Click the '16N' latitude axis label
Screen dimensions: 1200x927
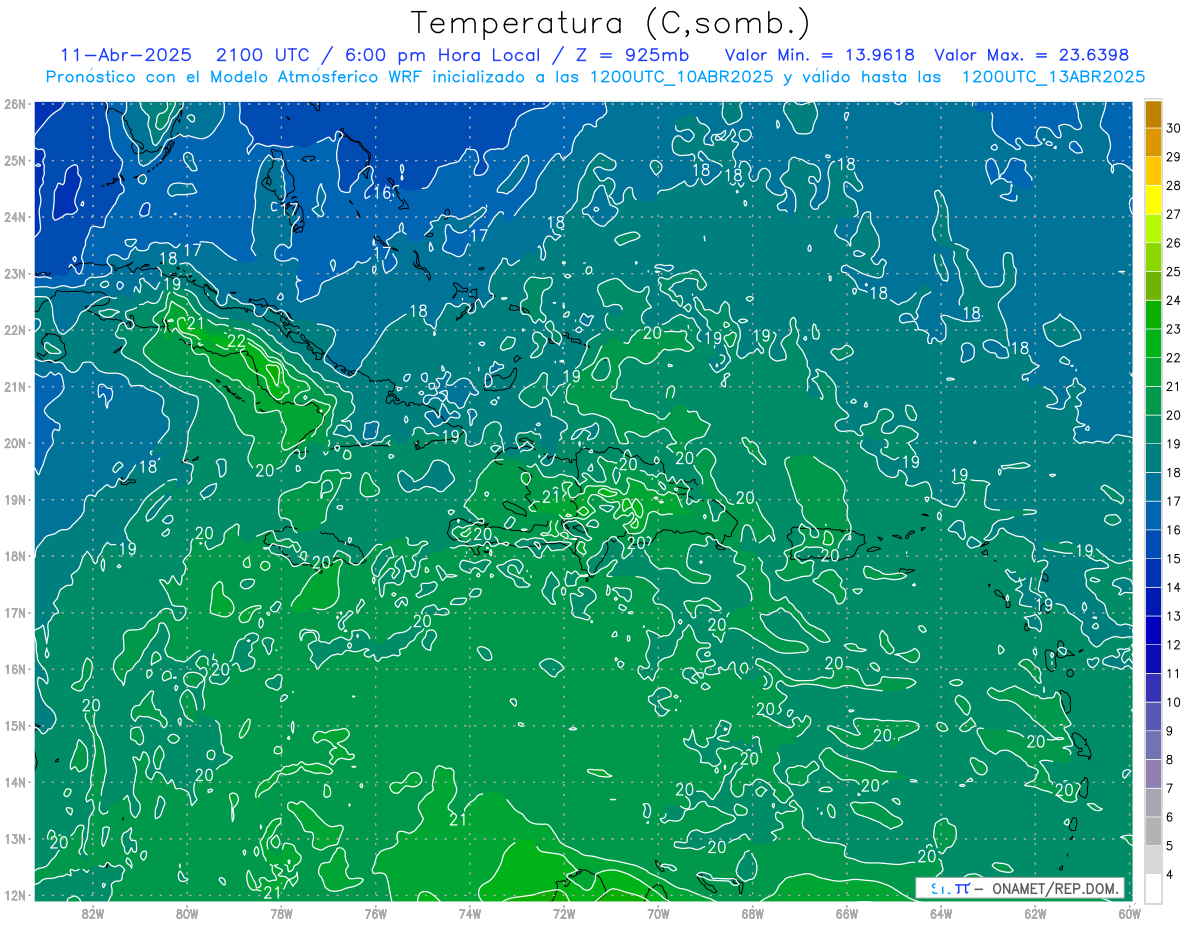click(x=14, y=669)
